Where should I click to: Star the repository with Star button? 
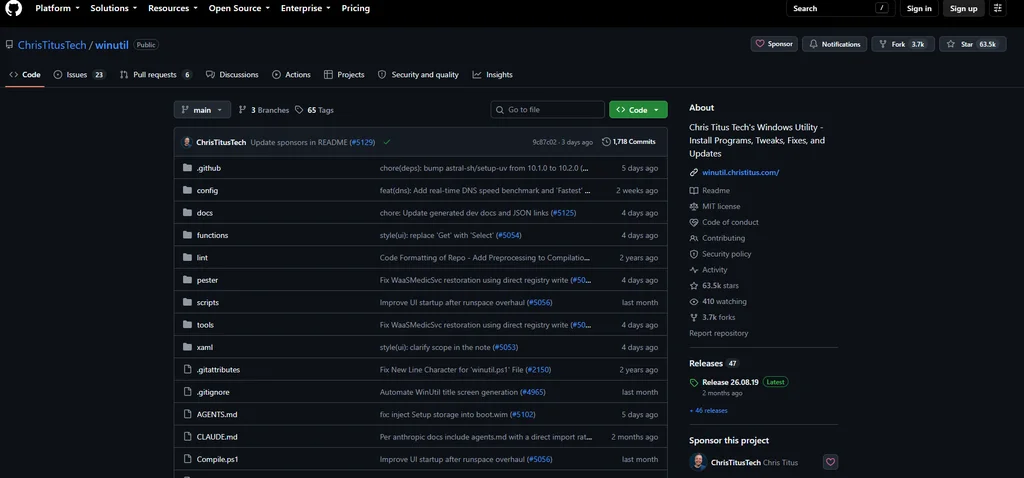[972, 44]
